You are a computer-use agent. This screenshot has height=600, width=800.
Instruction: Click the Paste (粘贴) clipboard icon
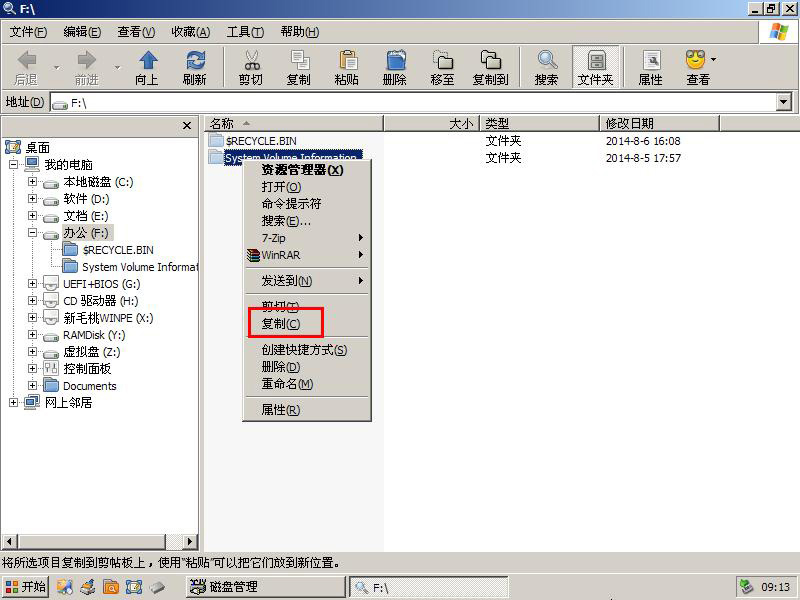[x=347, y=67]
